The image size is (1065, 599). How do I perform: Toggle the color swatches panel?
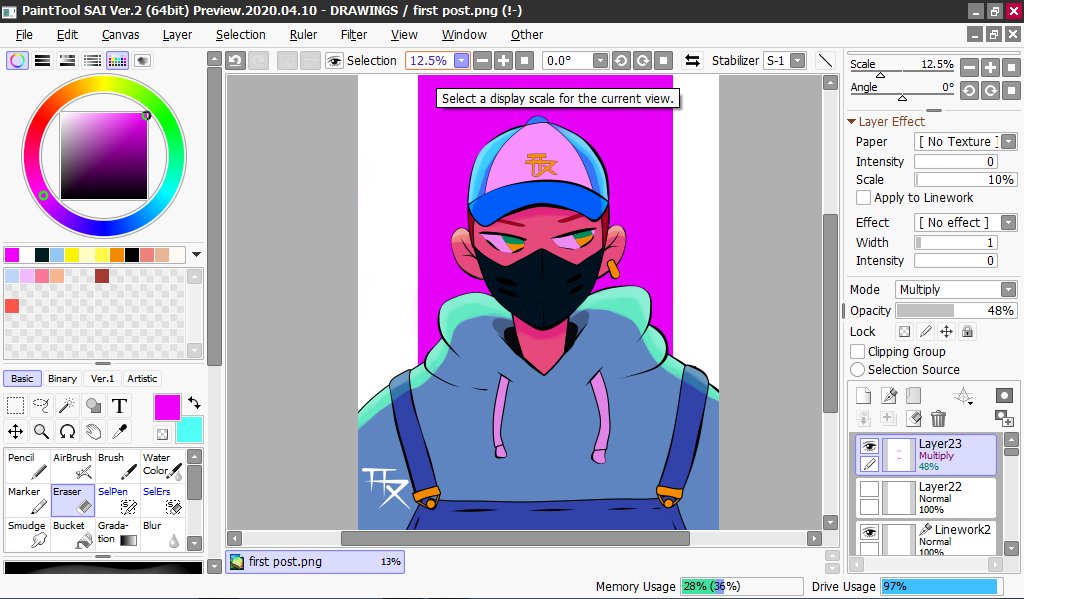118,60
